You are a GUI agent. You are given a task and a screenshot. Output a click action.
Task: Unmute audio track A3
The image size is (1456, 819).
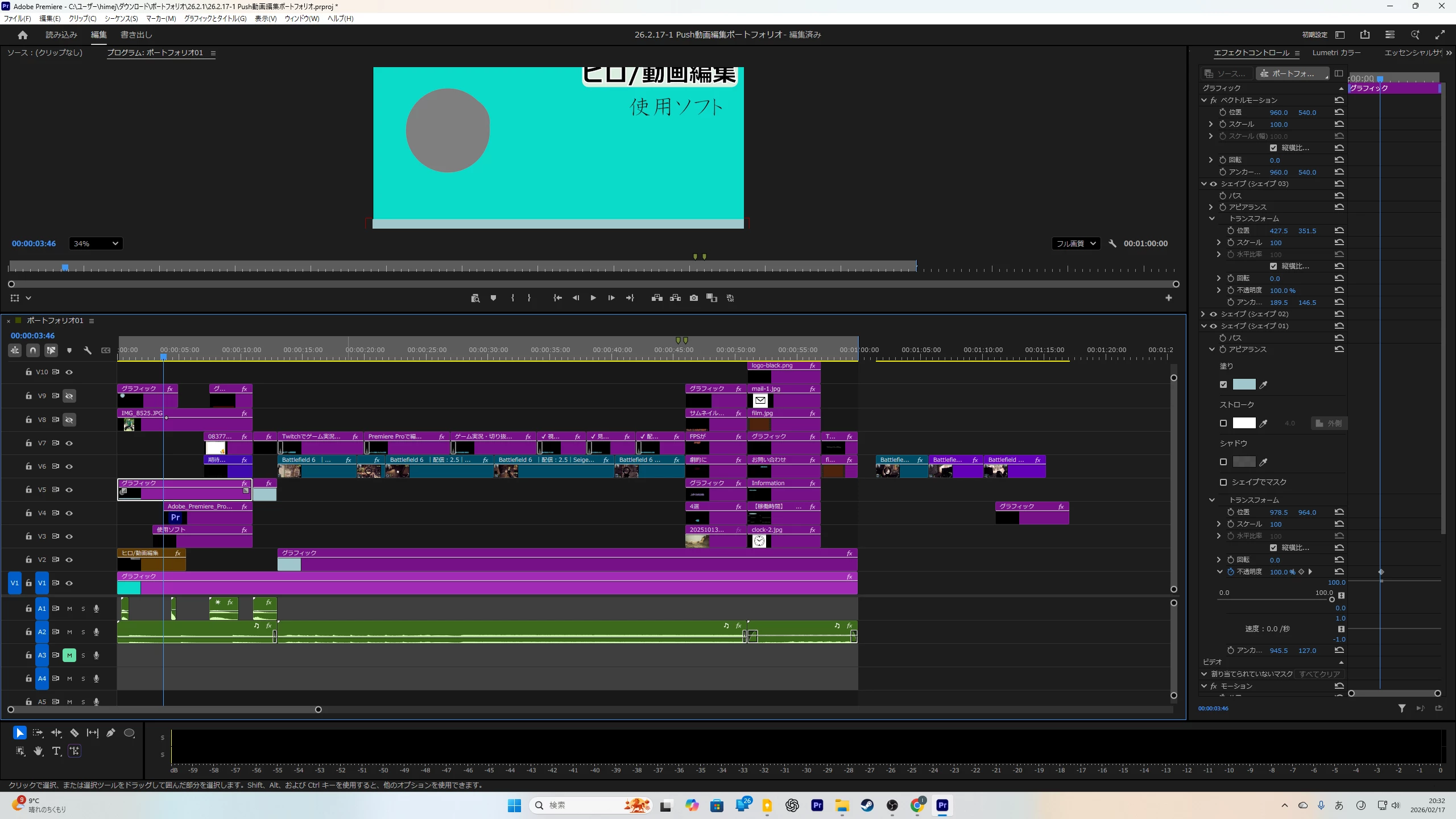tap(69, 655)
